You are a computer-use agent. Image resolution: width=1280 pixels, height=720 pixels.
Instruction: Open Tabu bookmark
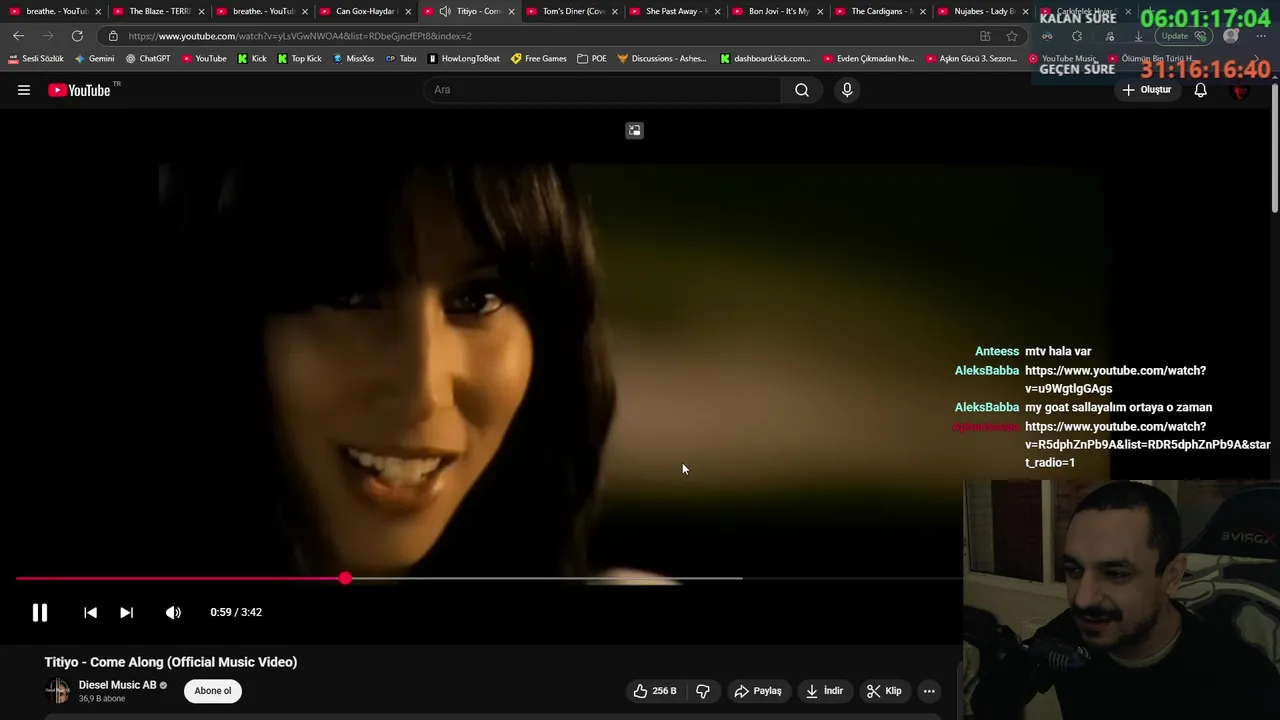401,59
